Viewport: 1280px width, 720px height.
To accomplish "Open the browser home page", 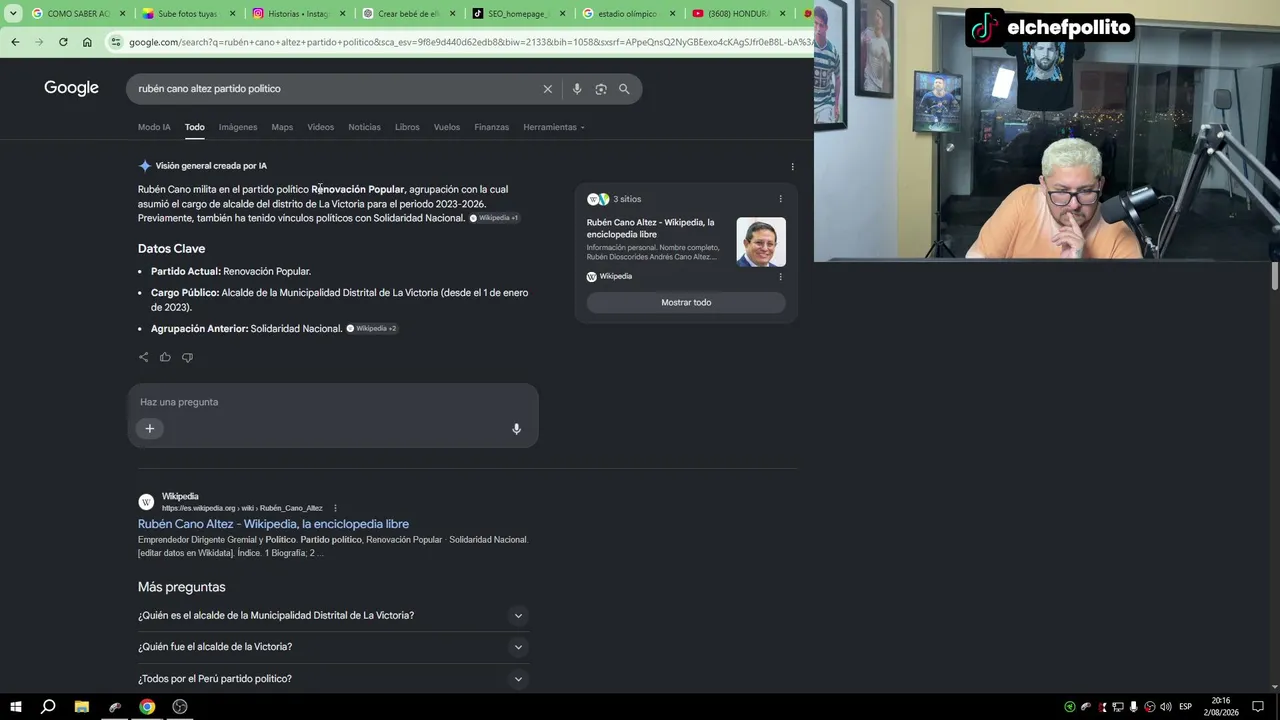I will [87, 42].
